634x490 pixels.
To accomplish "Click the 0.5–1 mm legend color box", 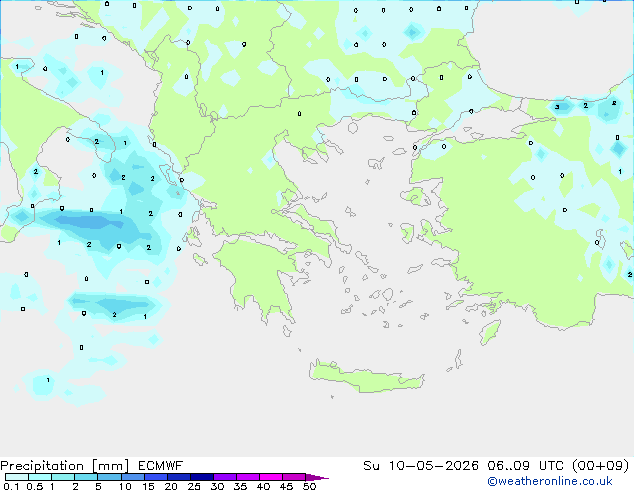I will point(40,477).
